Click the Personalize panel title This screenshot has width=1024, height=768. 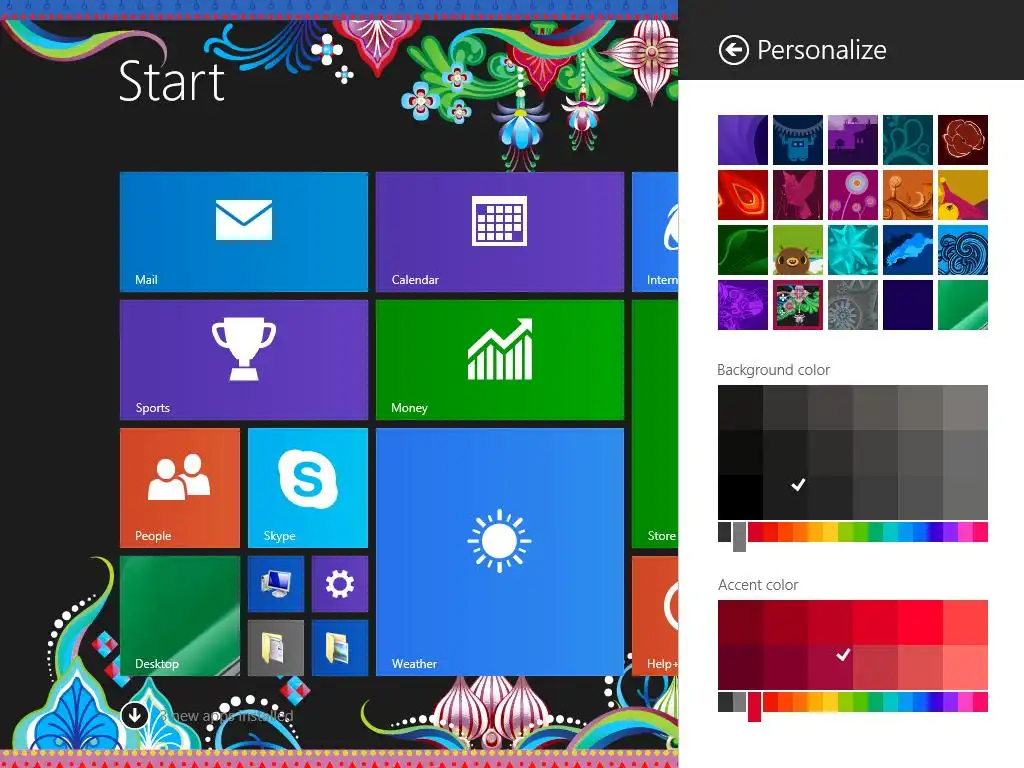[x=822, y=50]
